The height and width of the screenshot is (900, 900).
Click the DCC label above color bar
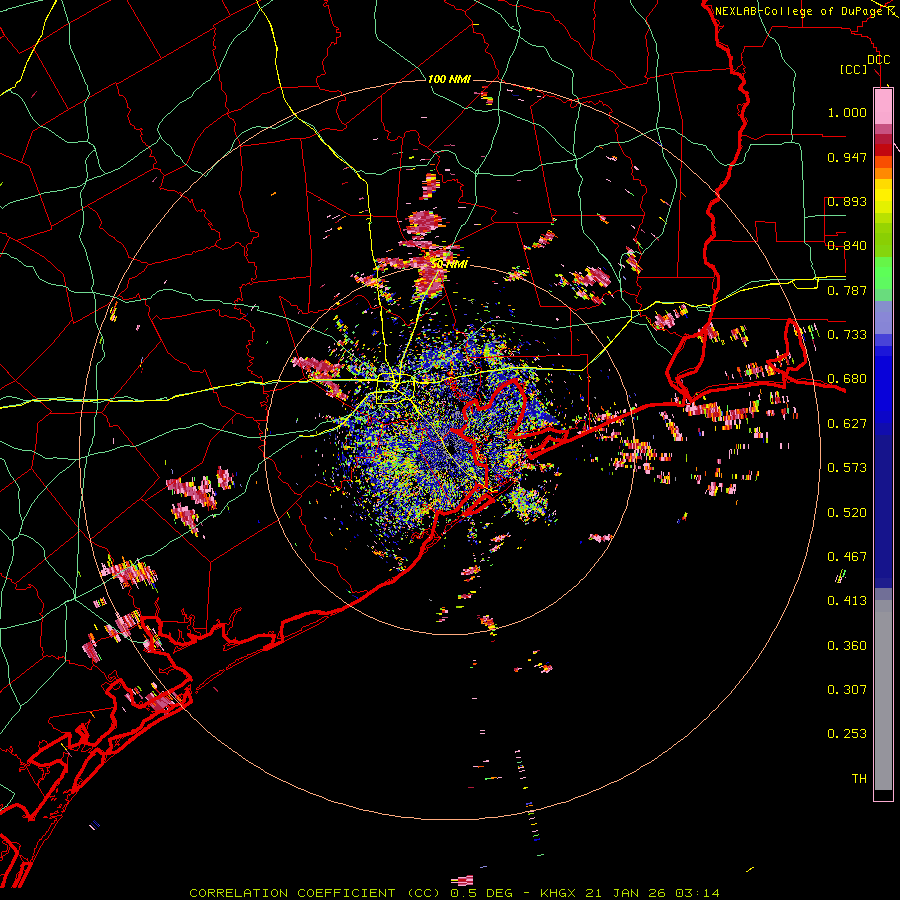pyautogui.click(x=879, y=59)
